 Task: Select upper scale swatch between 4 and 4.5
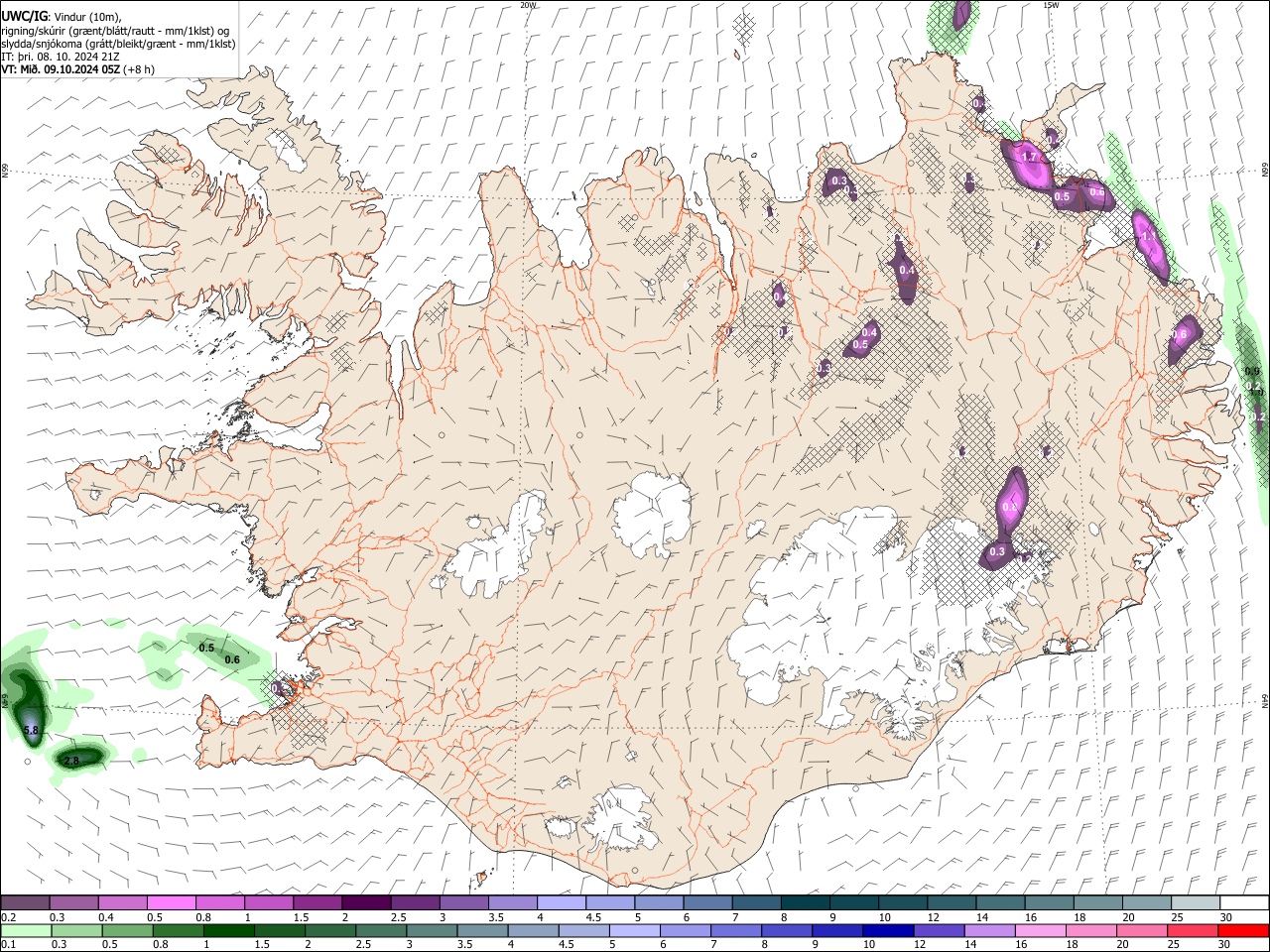click(x=562, y=902)
